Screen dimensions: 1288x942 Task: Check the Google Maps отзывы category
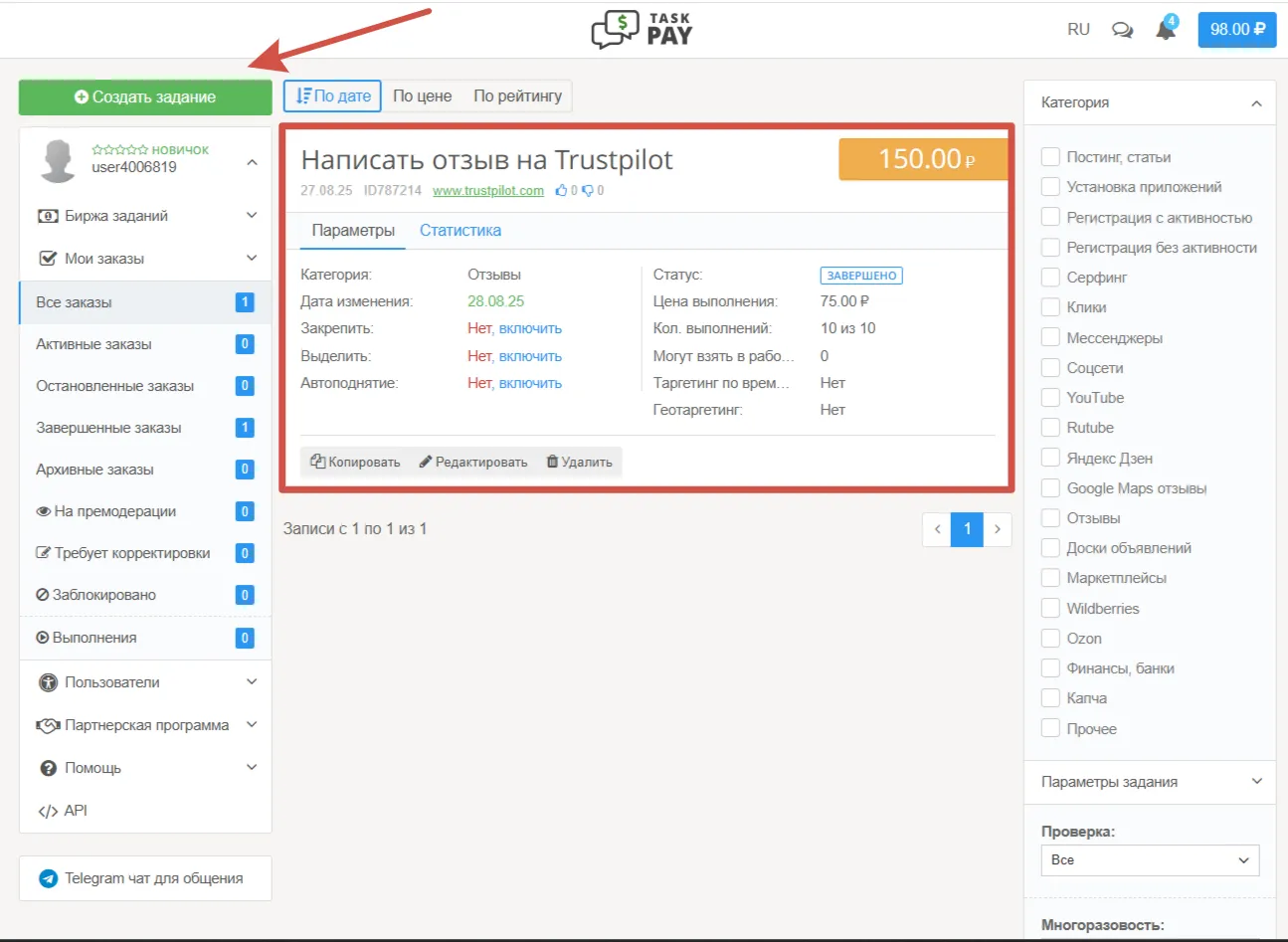[1050, 487]
